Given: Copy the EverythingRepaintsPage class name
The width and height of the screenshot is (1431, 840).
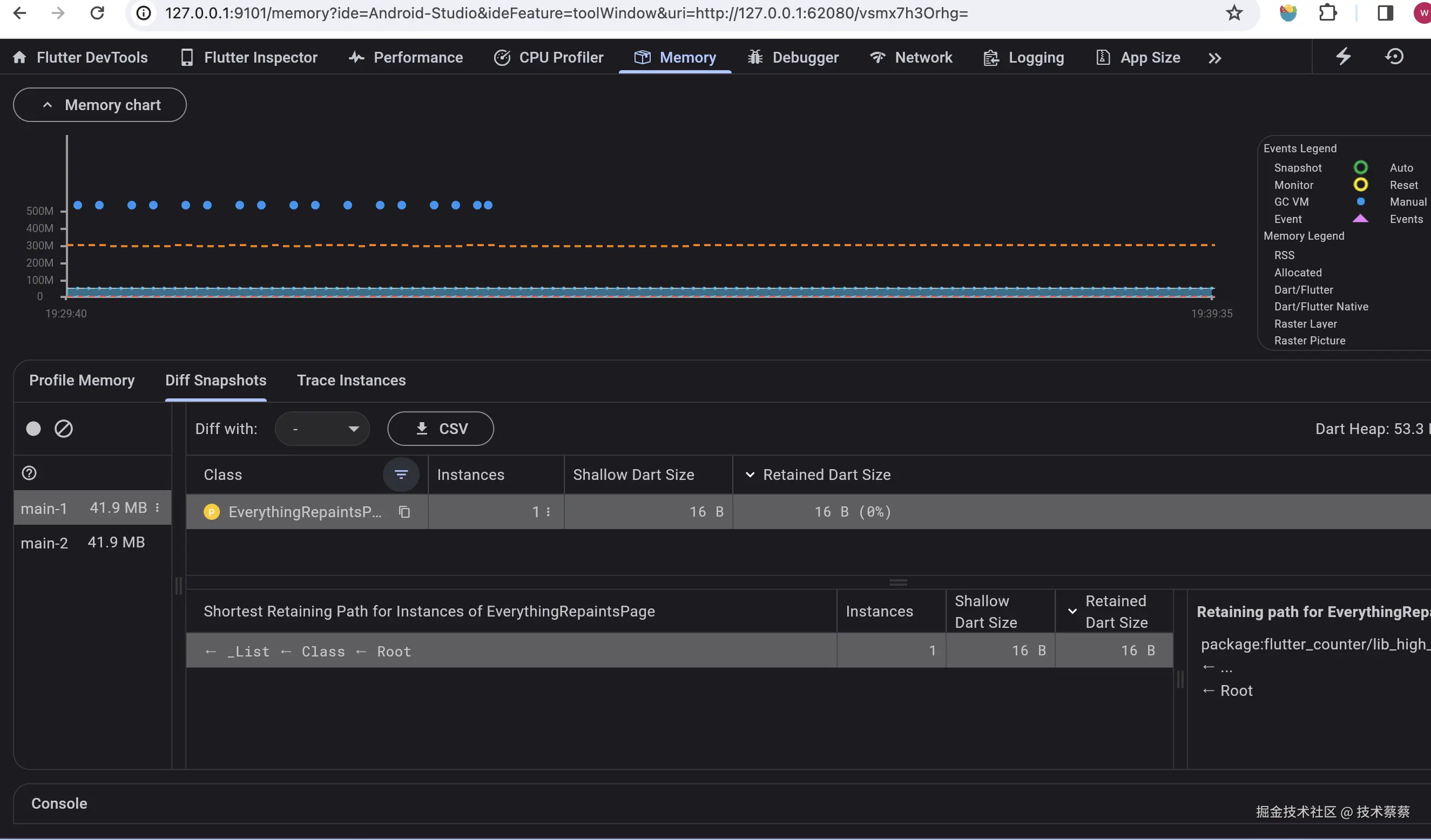Looking at the screenshot, I should point(404,512).
